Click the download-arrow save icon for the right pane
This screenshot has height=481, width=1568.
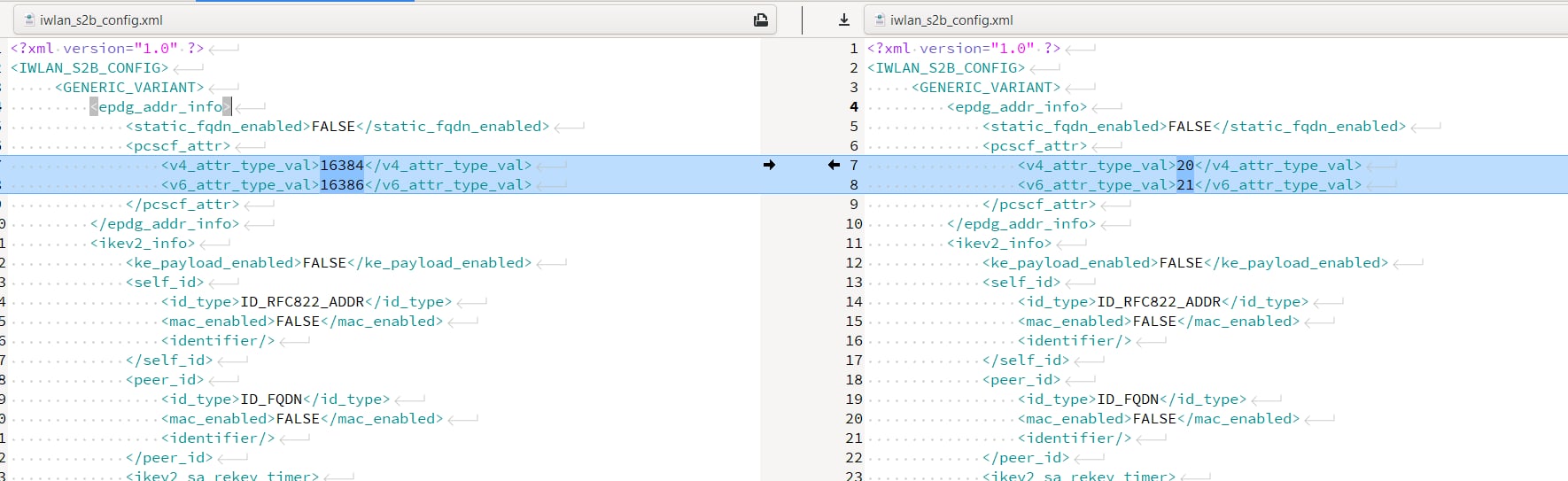click(843, 19)
